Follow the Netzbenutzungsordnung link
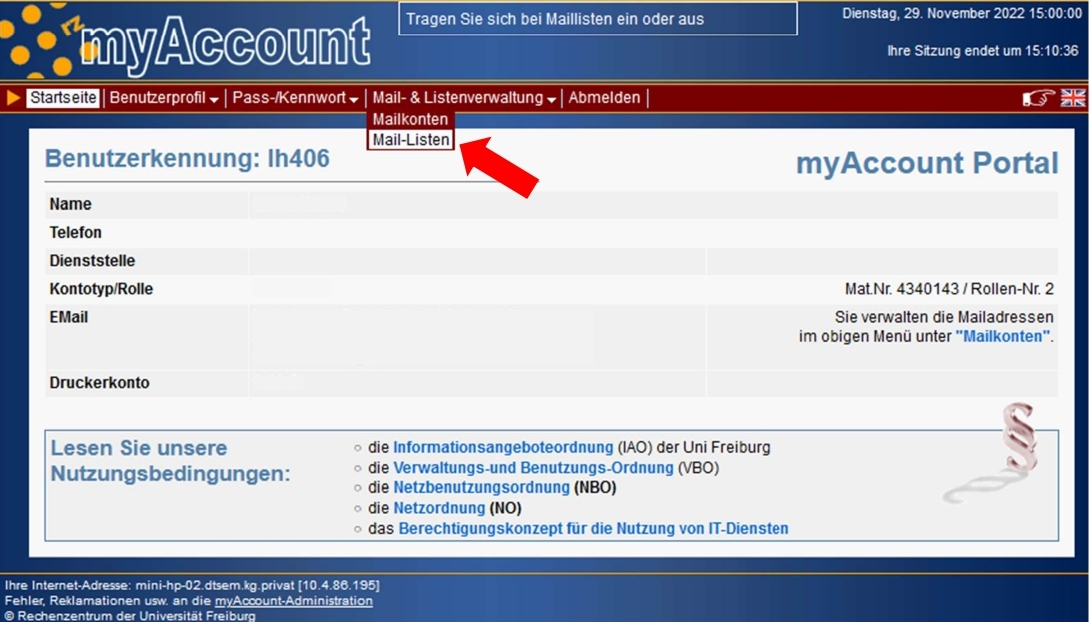 point(481,488)
